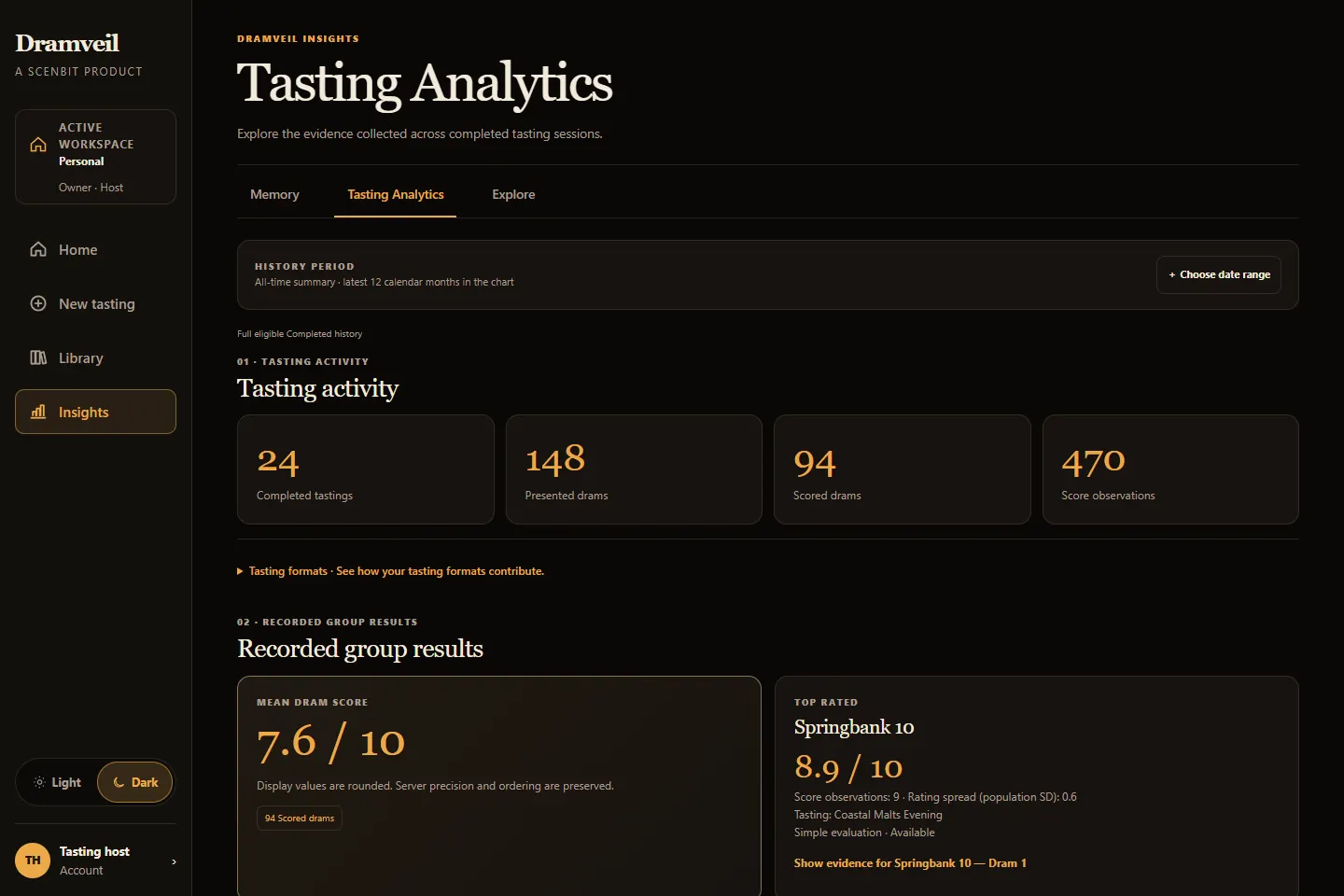The image size is (1344, 896).
Task: Switch to the Explore tab
Action: coord(513,194)
